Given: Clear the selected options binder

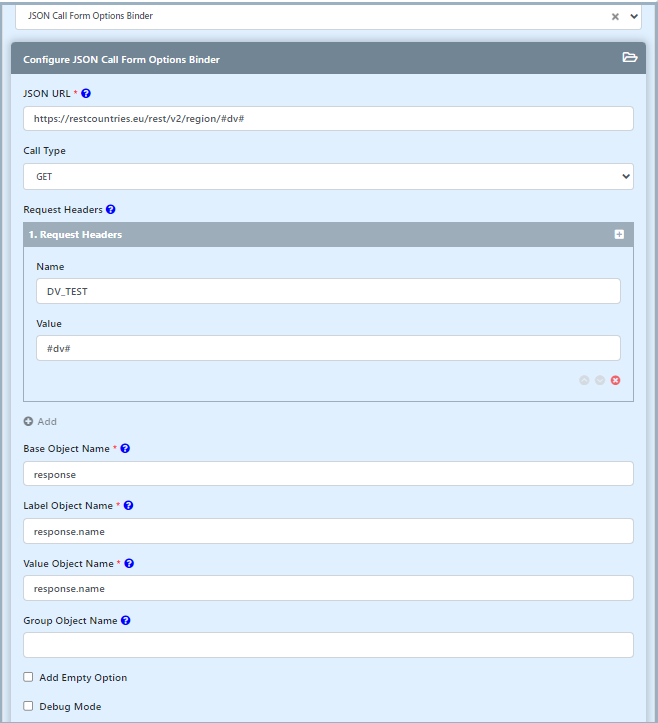Looking at the screenshot, I should click(615, 17).
